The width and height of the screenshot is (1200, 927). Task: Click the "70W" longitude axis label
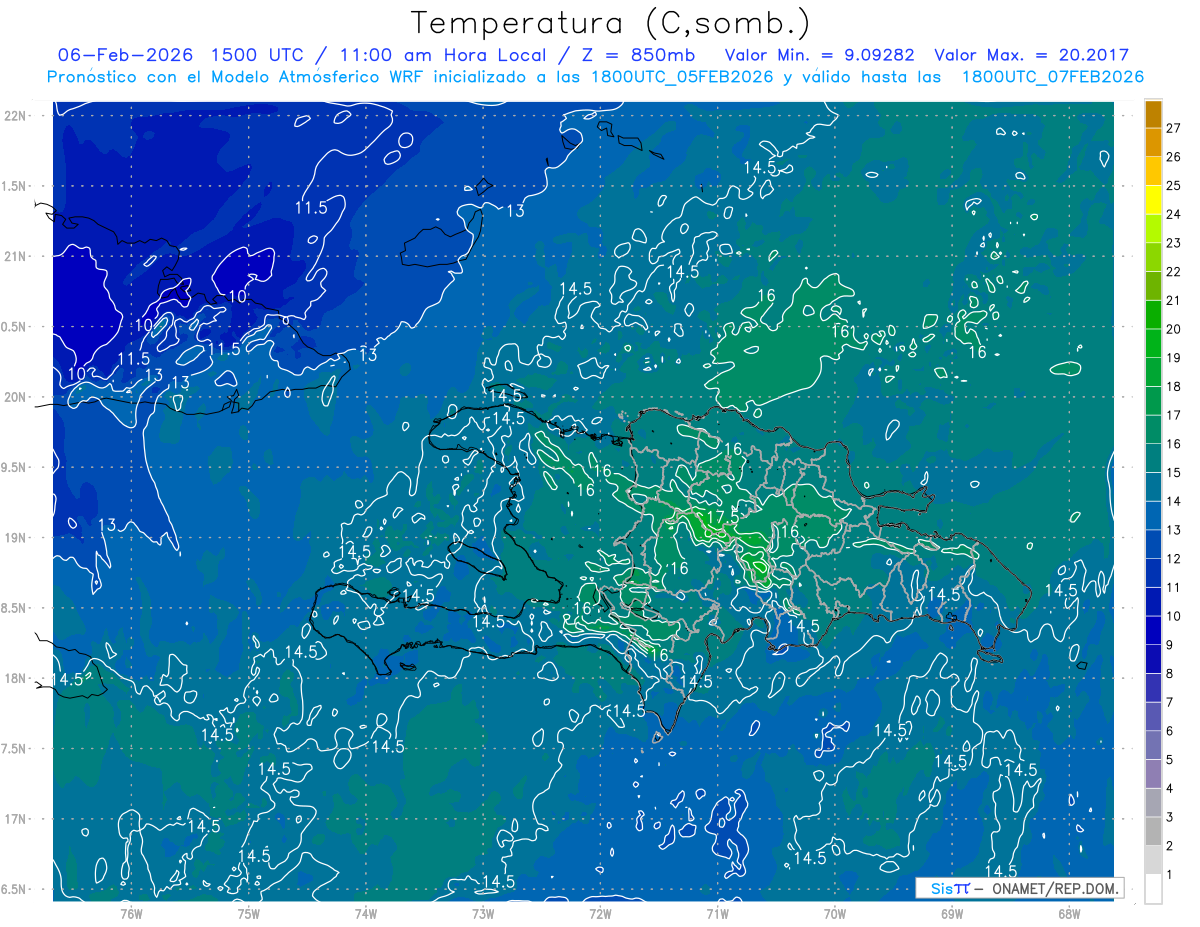tap(834, 914)
